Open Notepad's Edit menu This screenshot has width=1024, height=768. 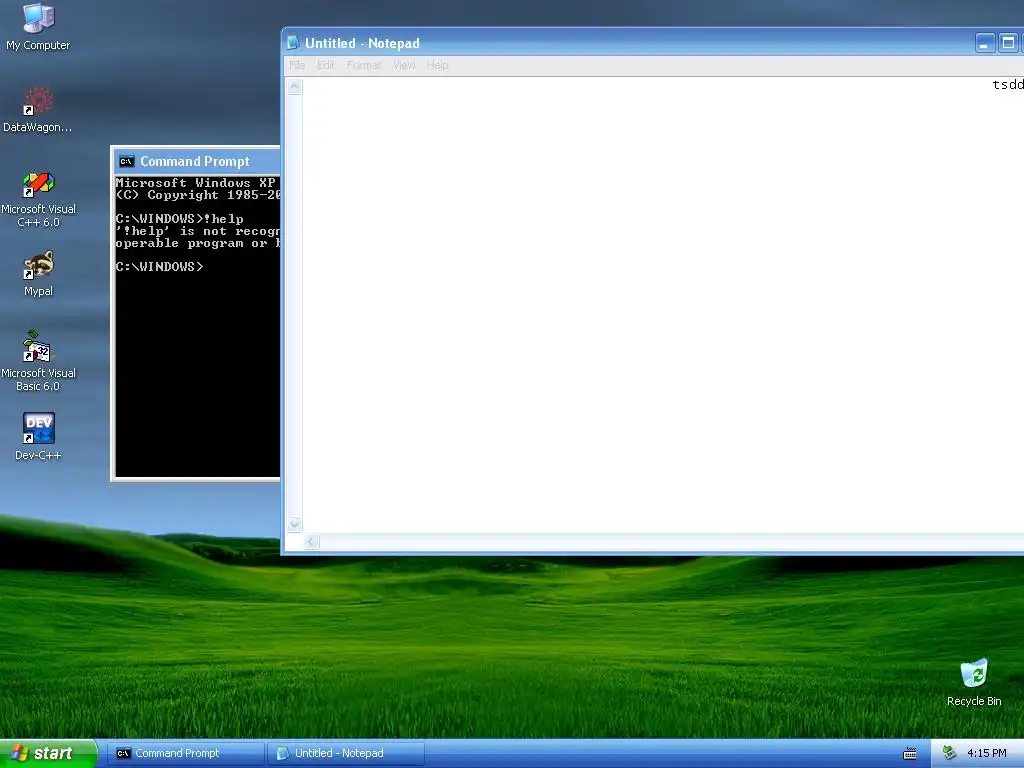[325, 65]
